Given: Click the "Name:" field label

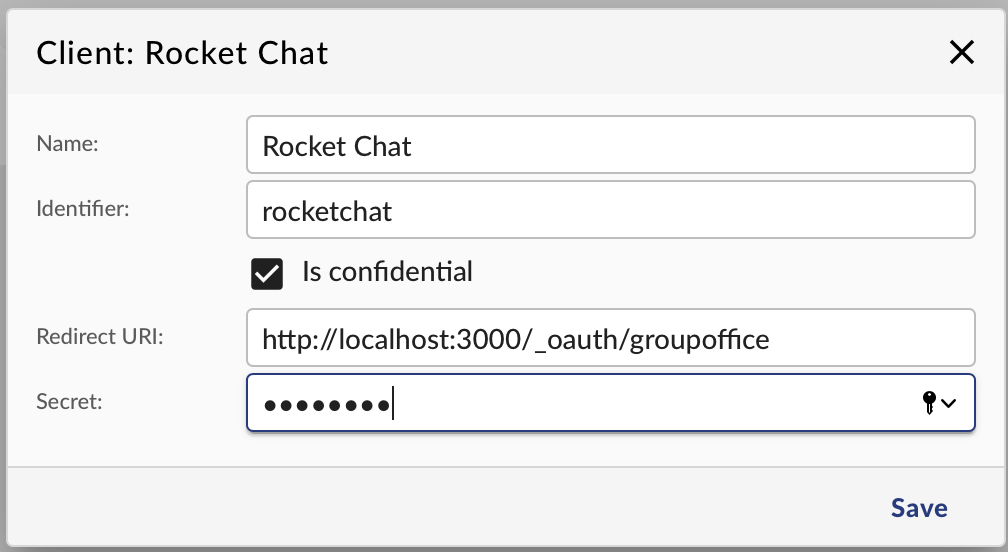Looking at the screenshot, I should pyautogui.click(x=68, y=144).
